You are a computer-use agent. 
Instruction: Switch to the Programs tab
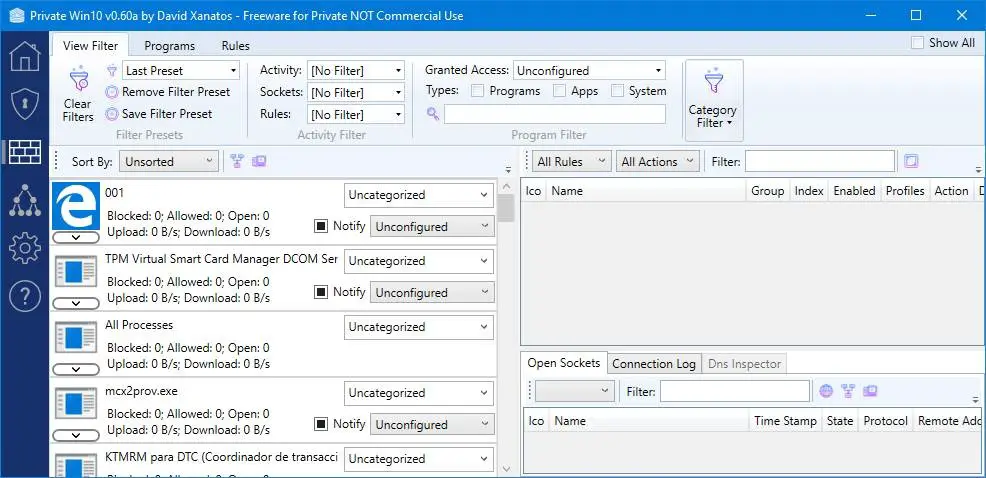tap(169, 46)
